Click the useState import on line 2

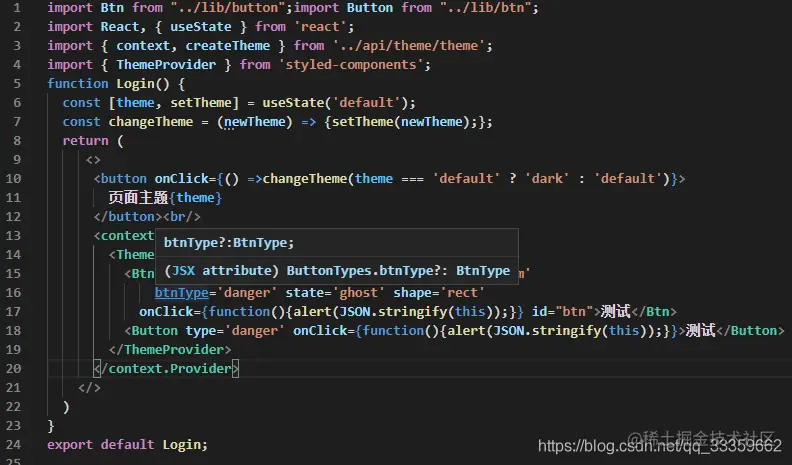[x=201, y=27]
